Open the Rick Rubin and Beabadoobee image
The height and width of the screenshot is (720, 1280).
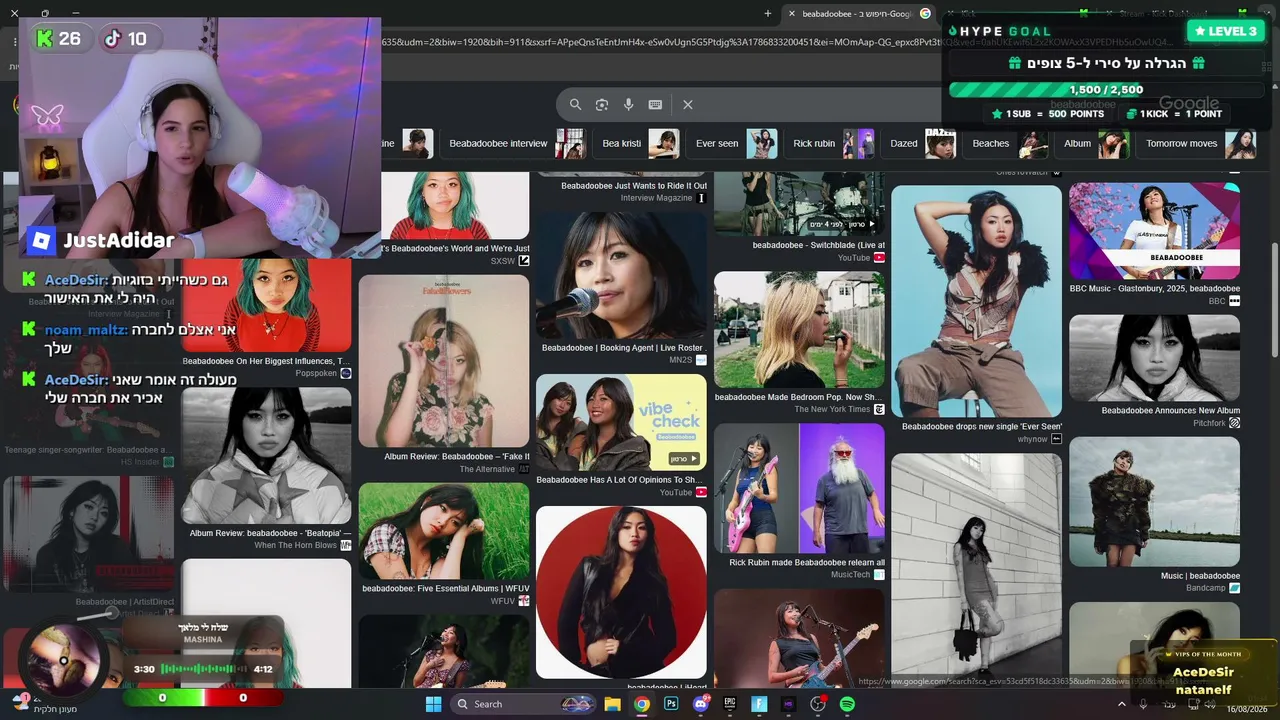coord(799,488)
